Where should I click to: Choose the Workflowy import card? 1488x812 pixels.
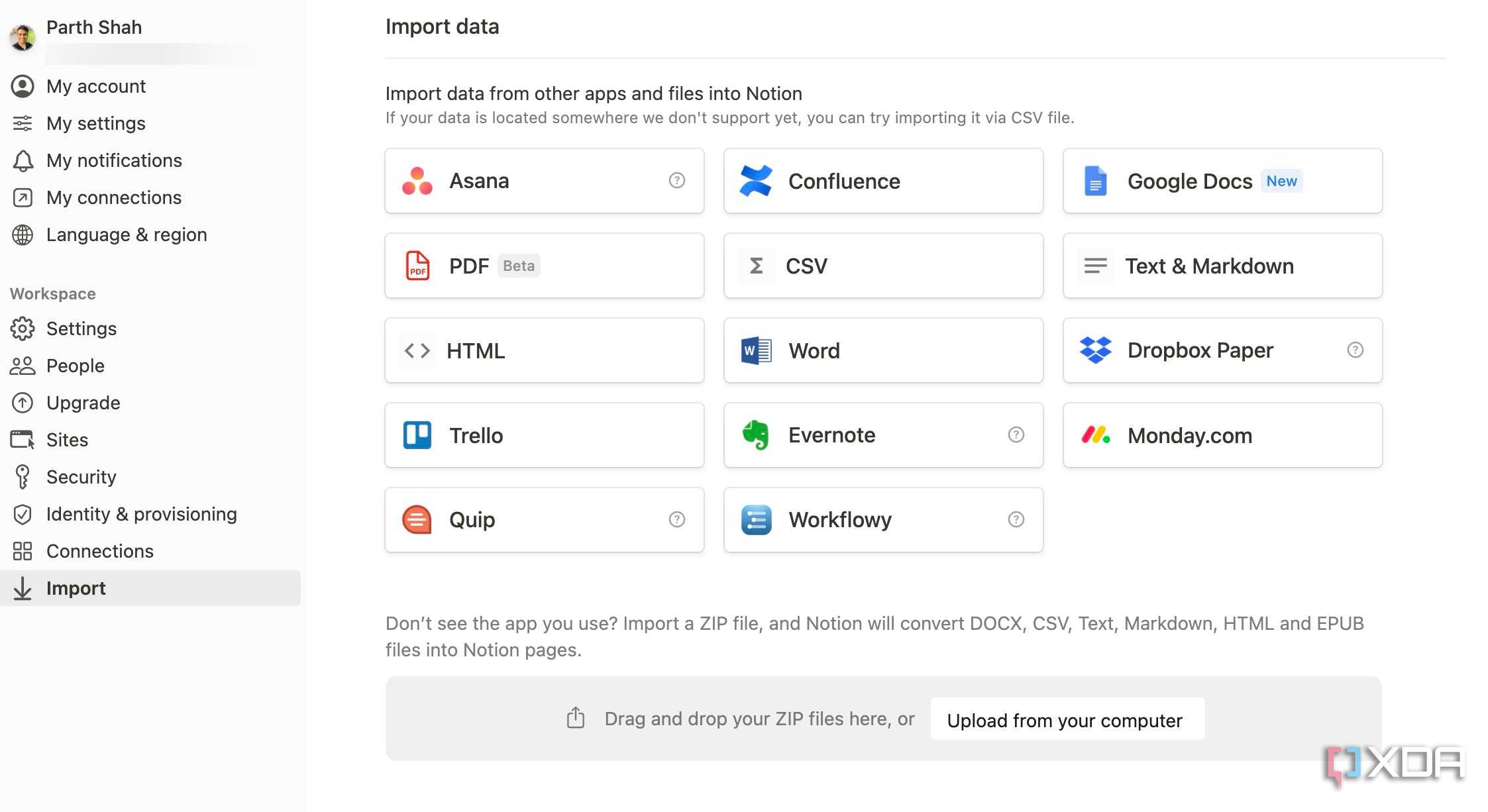(x=884, y=520)
